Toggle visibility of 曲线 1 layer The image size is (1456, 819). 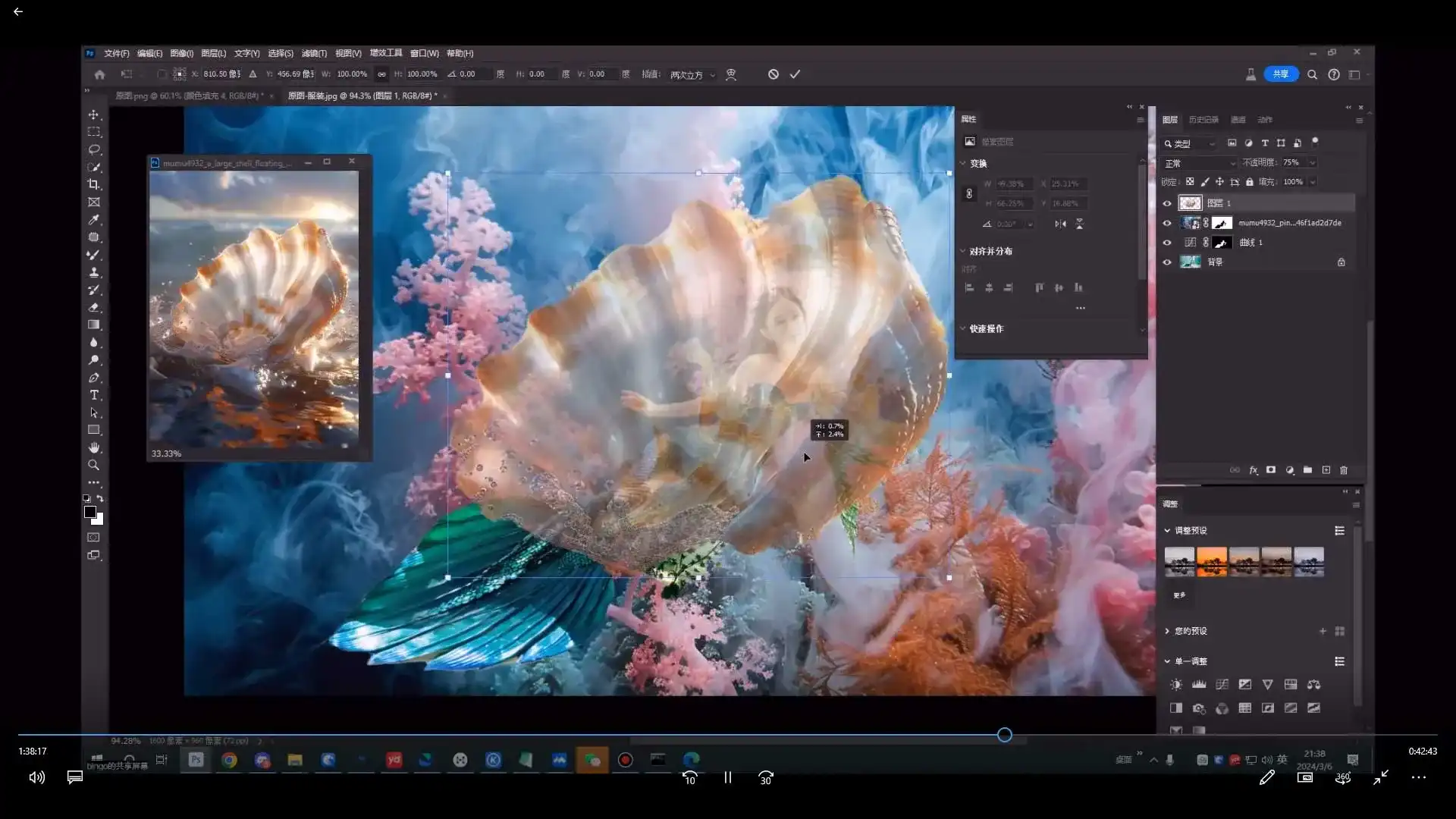click(x=1167, y=243)
